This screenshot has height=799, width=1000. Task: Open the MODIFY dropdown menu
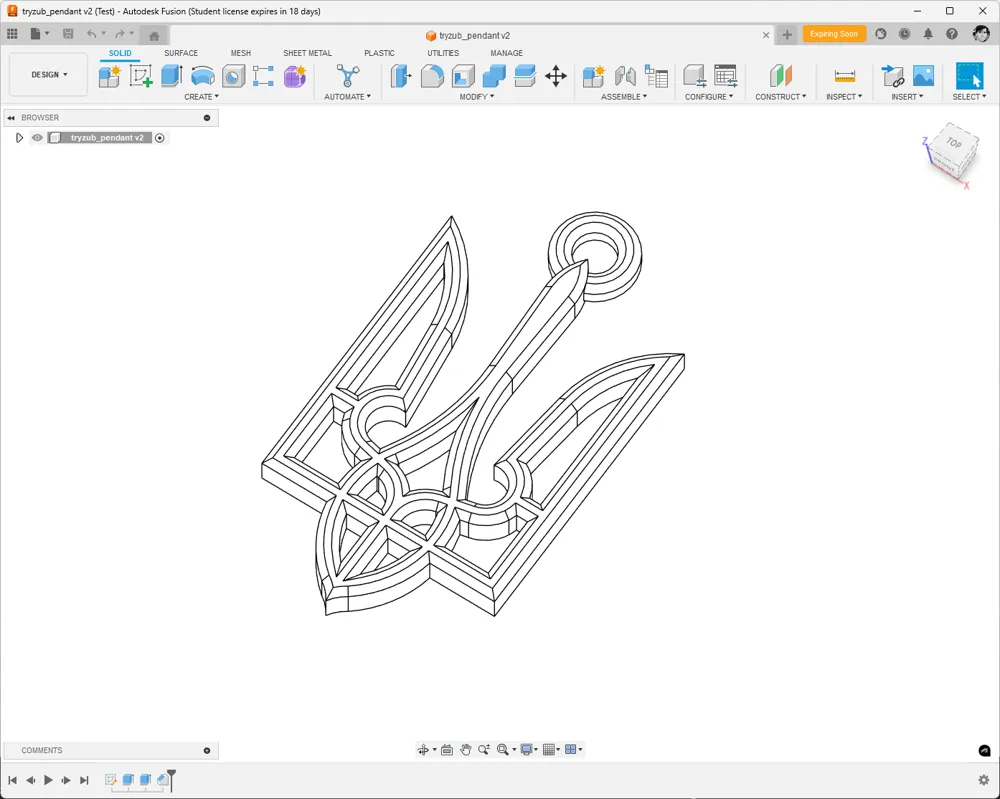tap(477, 97)
